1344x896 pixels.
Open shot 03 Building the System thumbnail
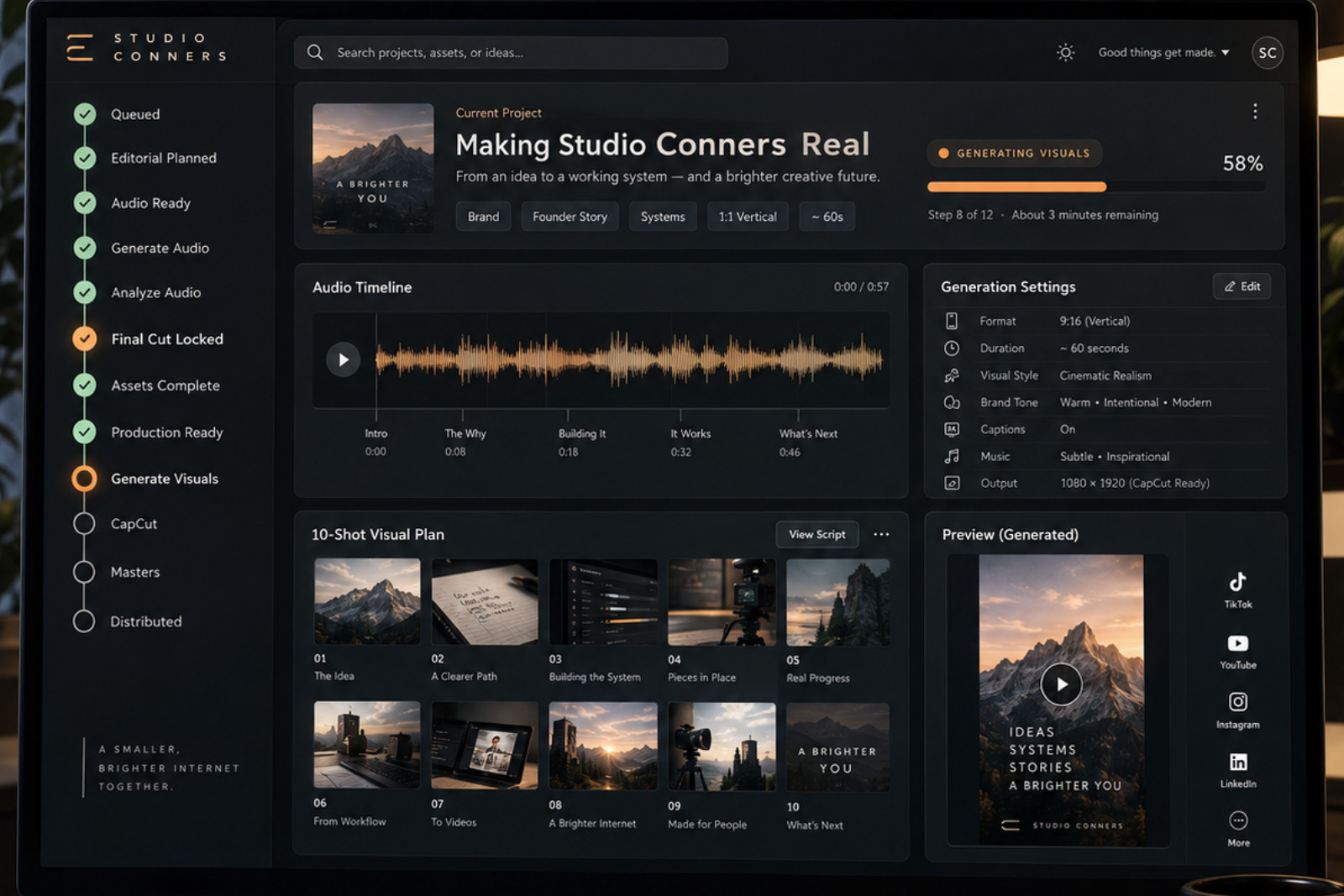point(603,601)
